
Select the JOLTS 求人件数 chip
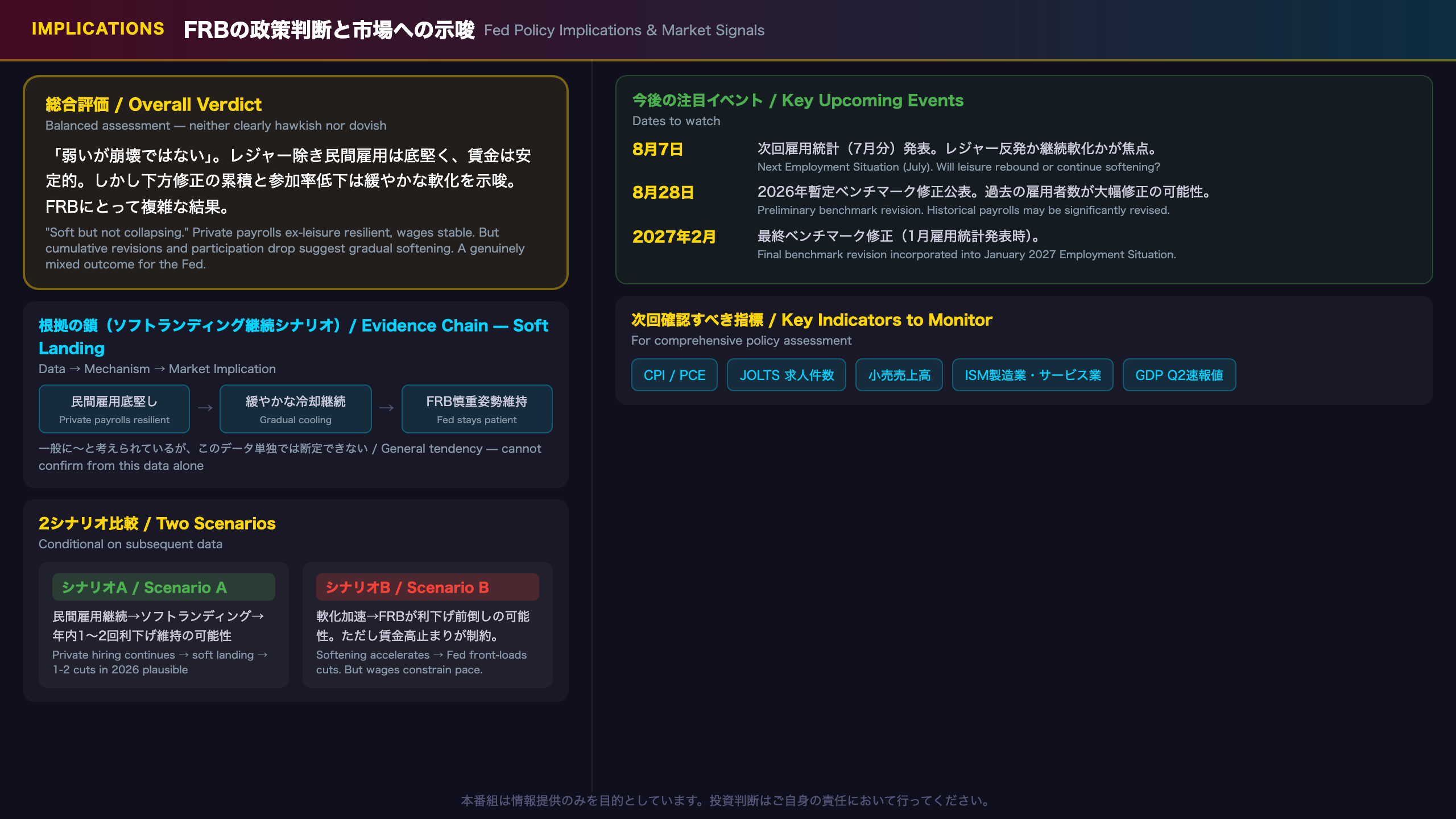point(787,375)
